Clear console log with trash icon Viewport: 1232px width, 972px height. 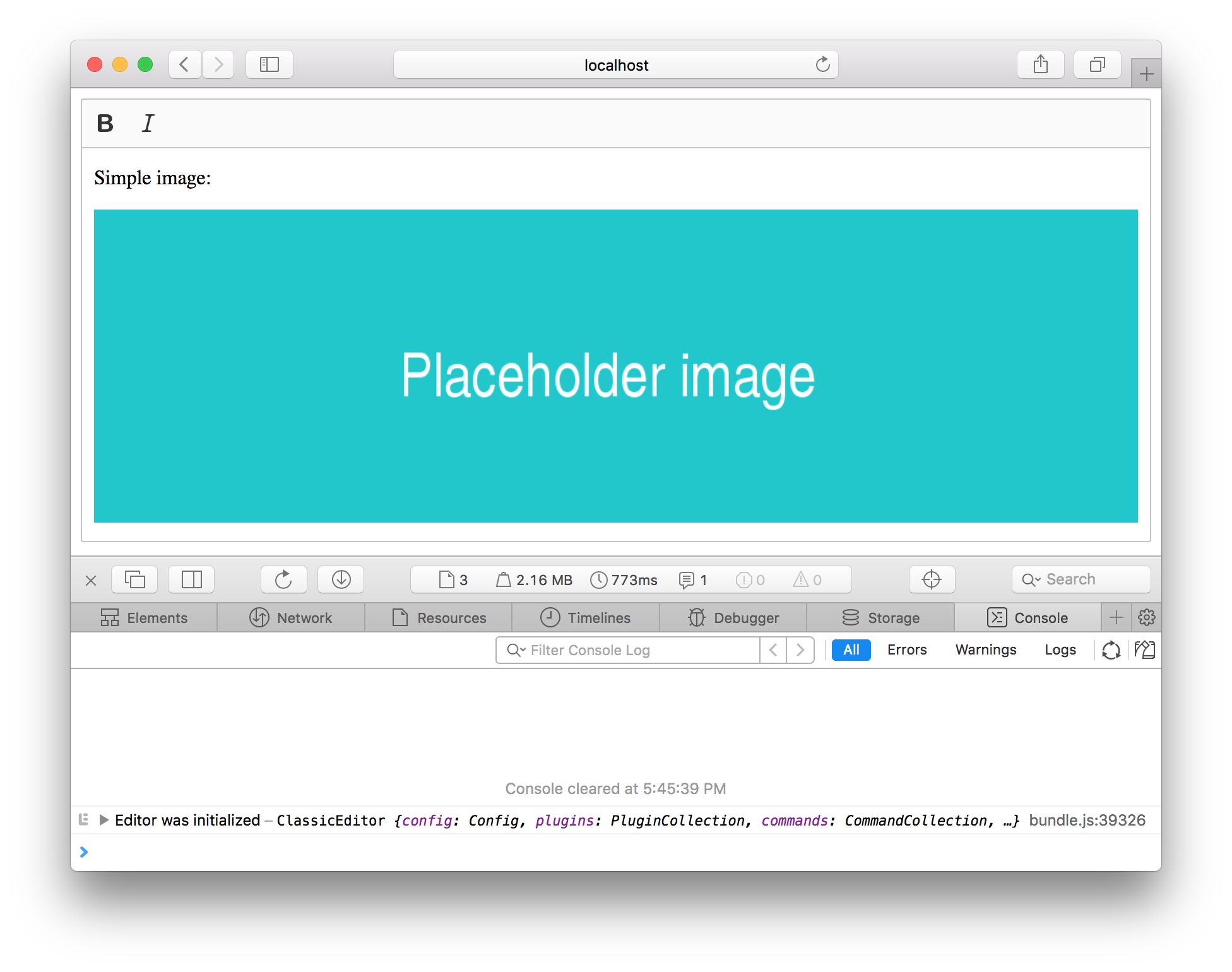pyautogui.click(x=1144, y=649)
